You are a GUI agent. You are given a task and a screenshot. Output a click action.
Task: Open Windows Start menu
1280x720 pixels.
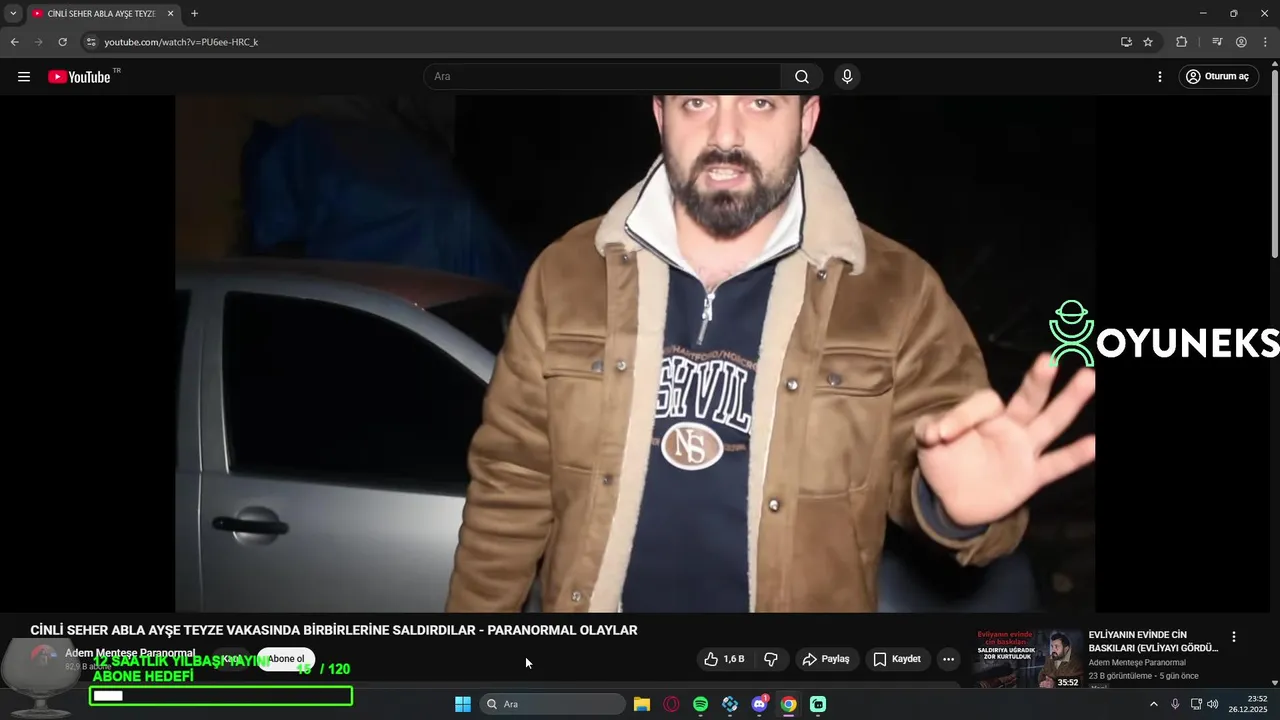pos(463,704)
